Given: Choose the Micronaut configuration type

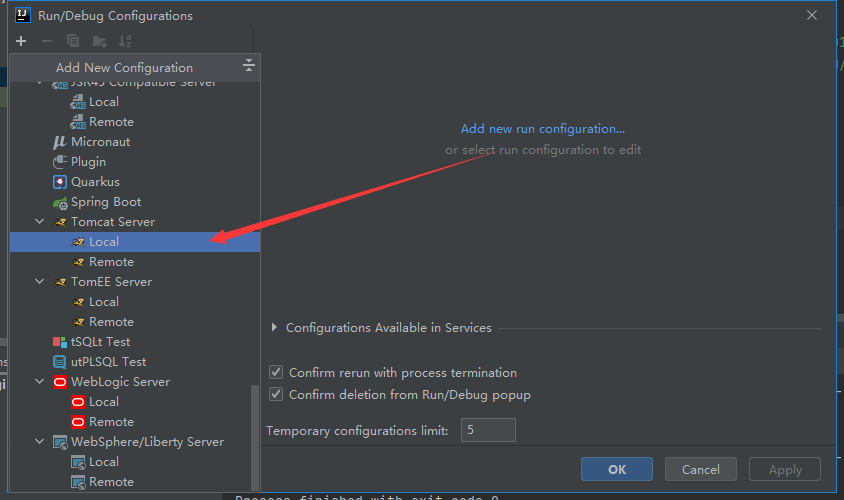Looking at the screenshot, I should click(x=135, y=142).
